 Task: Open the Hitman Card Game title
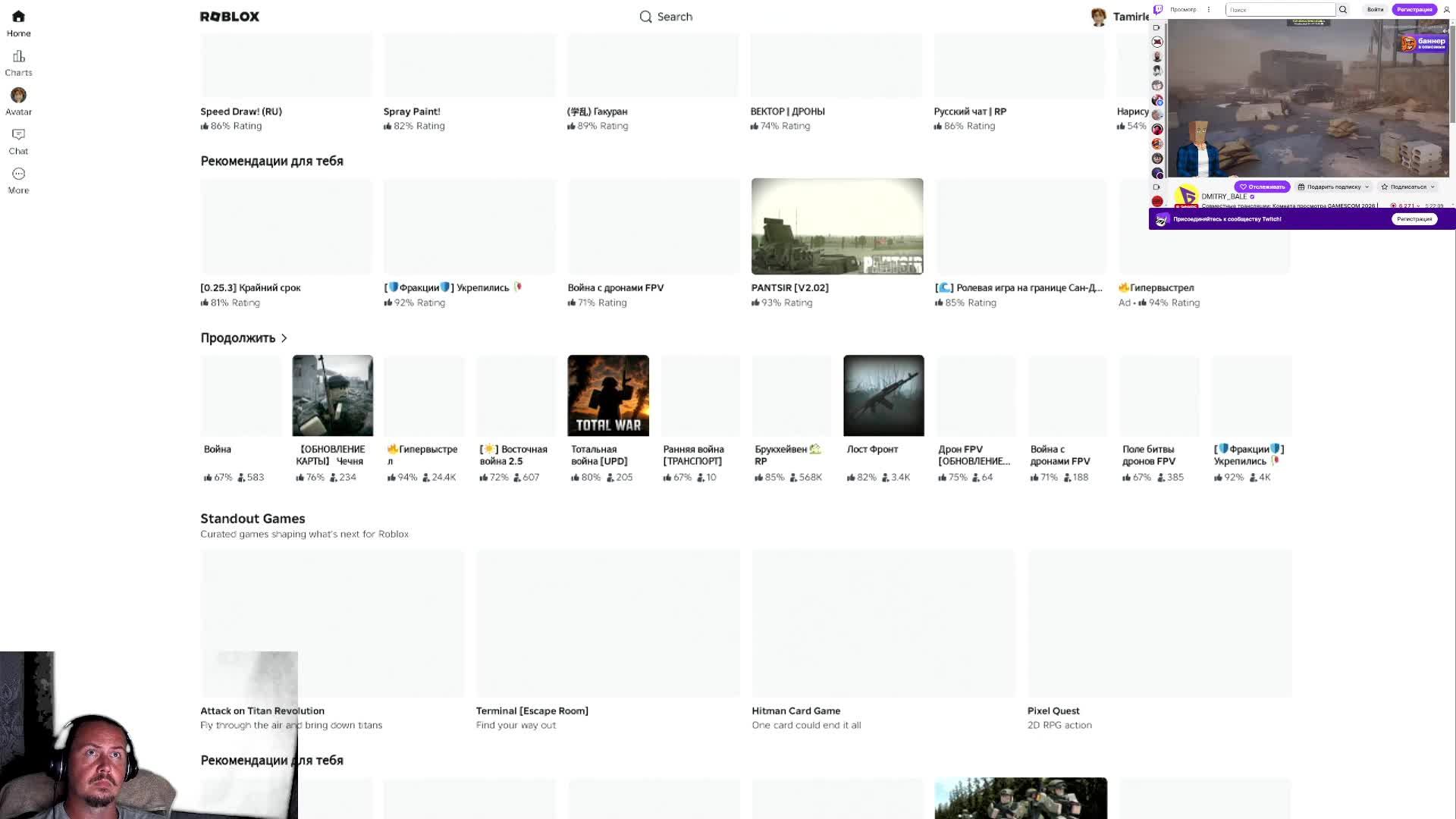[x=795, y=711]
